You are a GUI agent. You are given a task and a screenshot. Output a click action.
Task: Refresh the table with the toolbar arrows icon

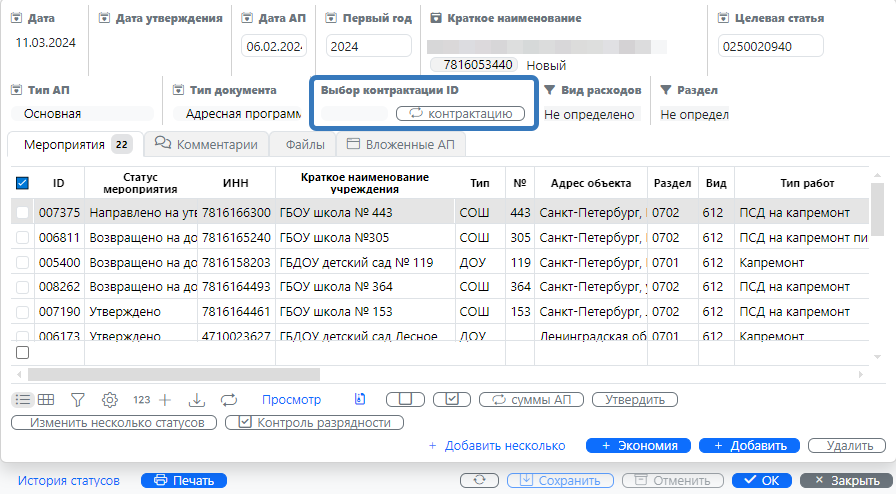(x=229, y=400)
